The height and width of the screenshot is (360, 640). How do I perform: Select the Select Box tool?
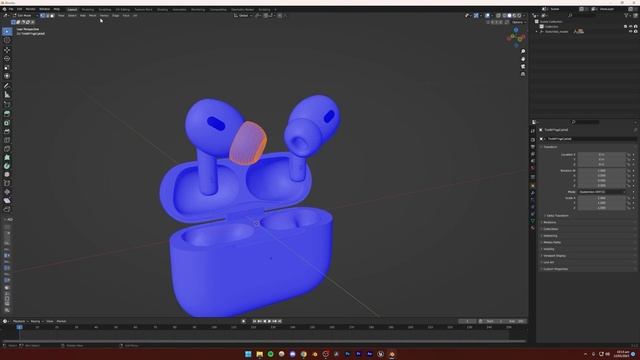point(7,31)
